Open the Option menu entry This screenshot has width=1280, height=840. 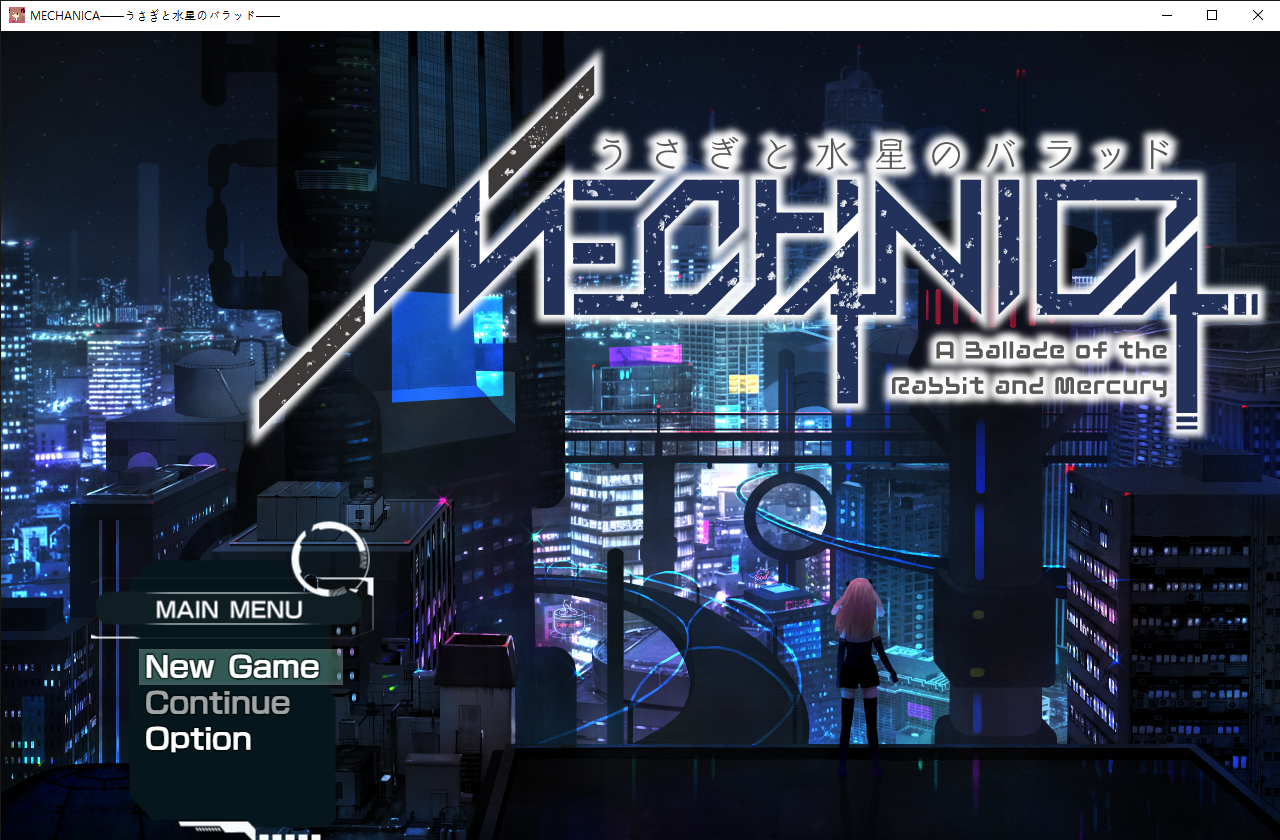198,739
